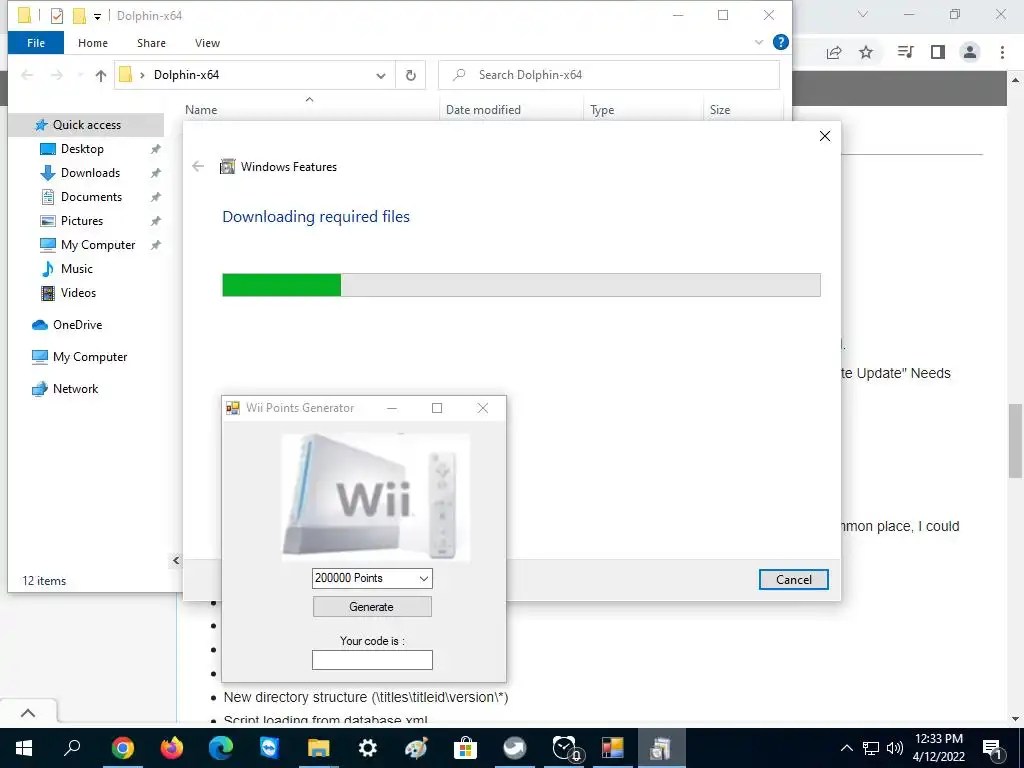Click the Your code output field

coord(372,660)
